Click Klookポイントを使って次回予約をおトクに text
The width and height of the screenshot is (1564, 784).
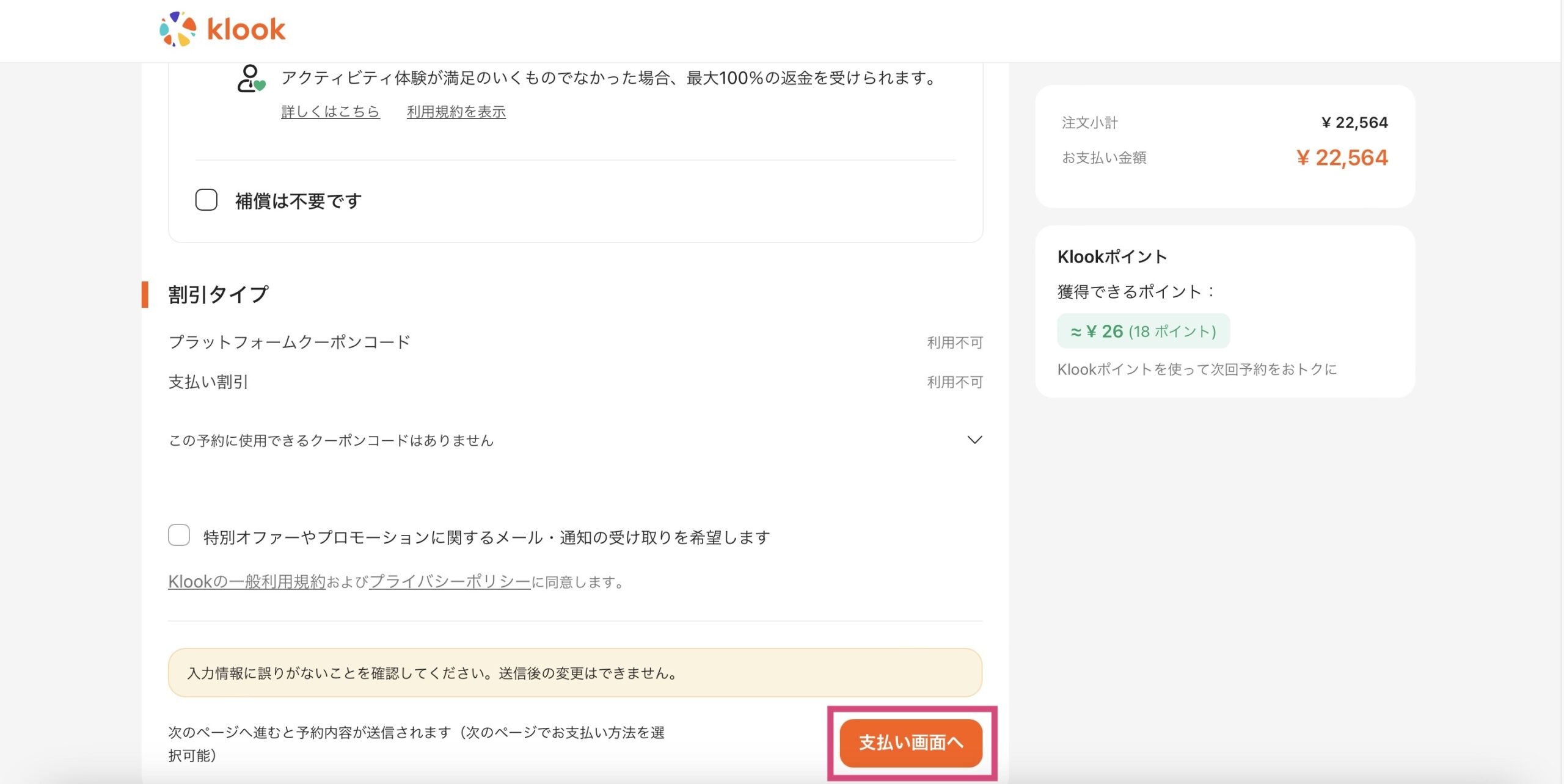click(x=1197, y=369)
